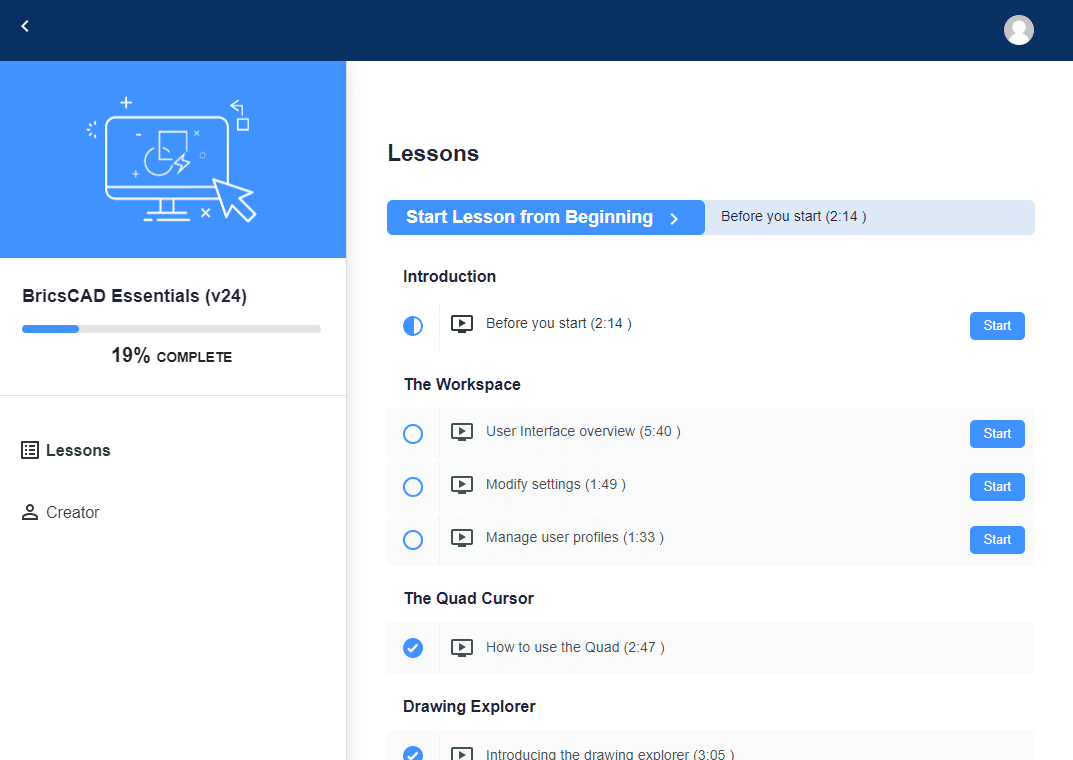
Task: Open the Before you start (2:14) lesson title
Action: tap(558, 323)
